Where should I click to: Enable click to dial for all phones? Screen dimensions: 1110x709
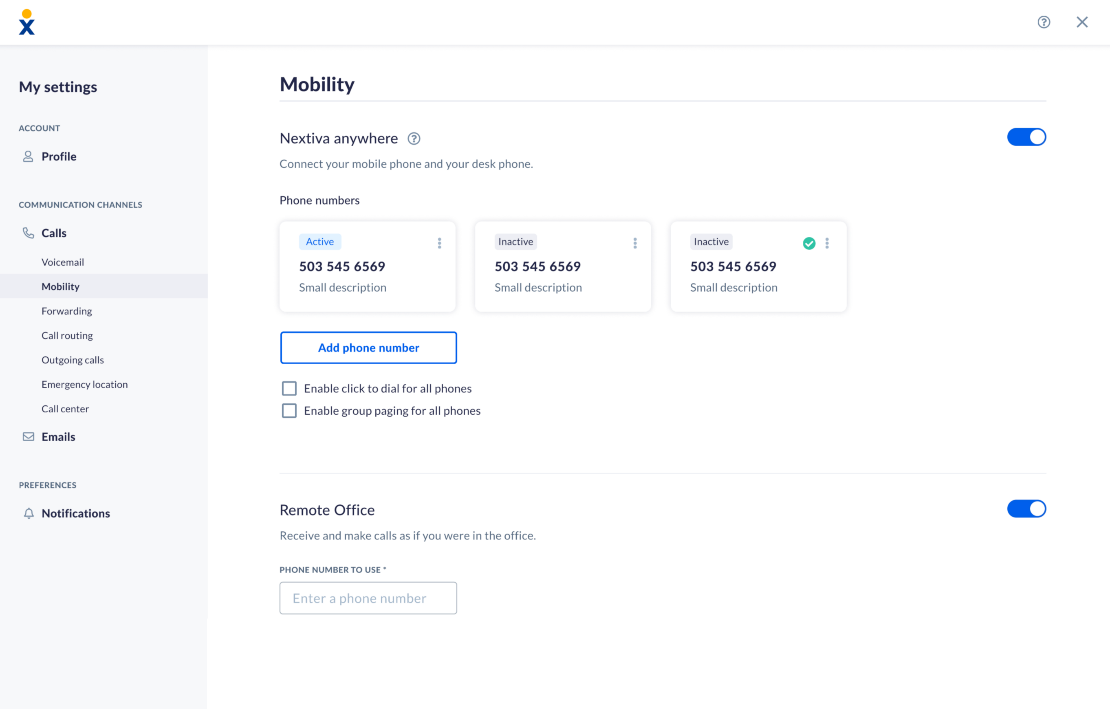click(289, 388)
